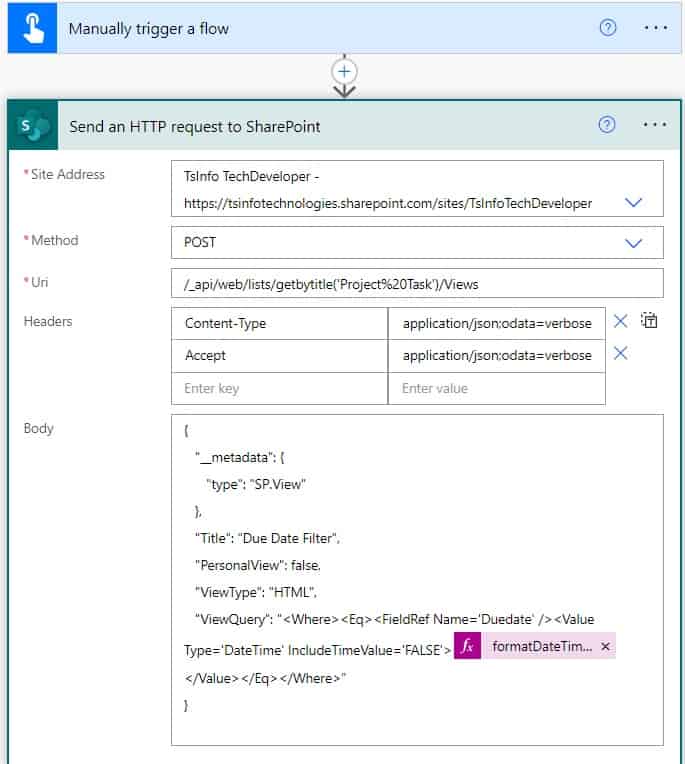Viewport: 685px width, 764px height.
Task: Click the Headers label
Action: [x=48, y=322]
